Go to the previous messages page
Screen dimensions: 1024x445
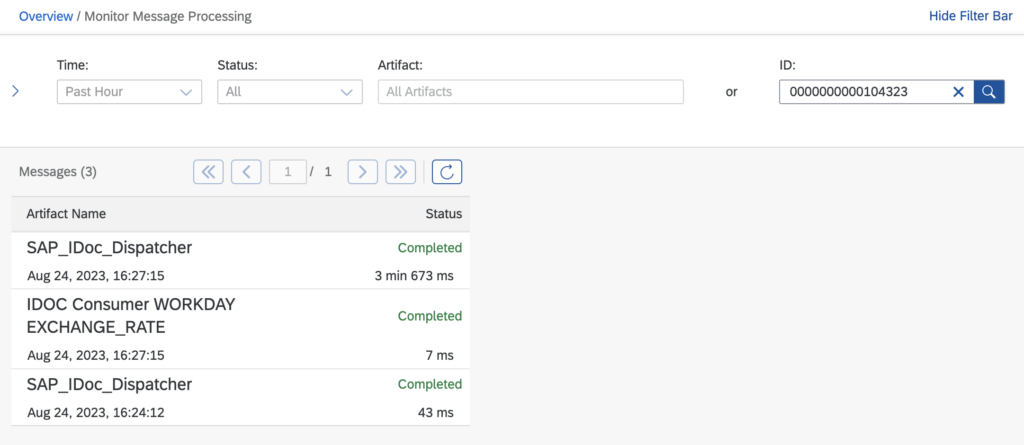click(246, 172)
